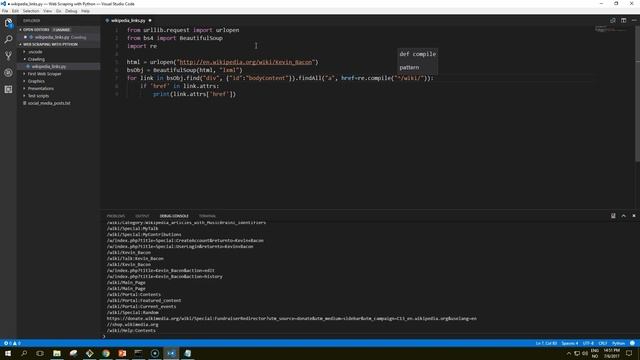Click the donate.wikimedia.org output line
The image size is (640, 360).
[291, 318]
